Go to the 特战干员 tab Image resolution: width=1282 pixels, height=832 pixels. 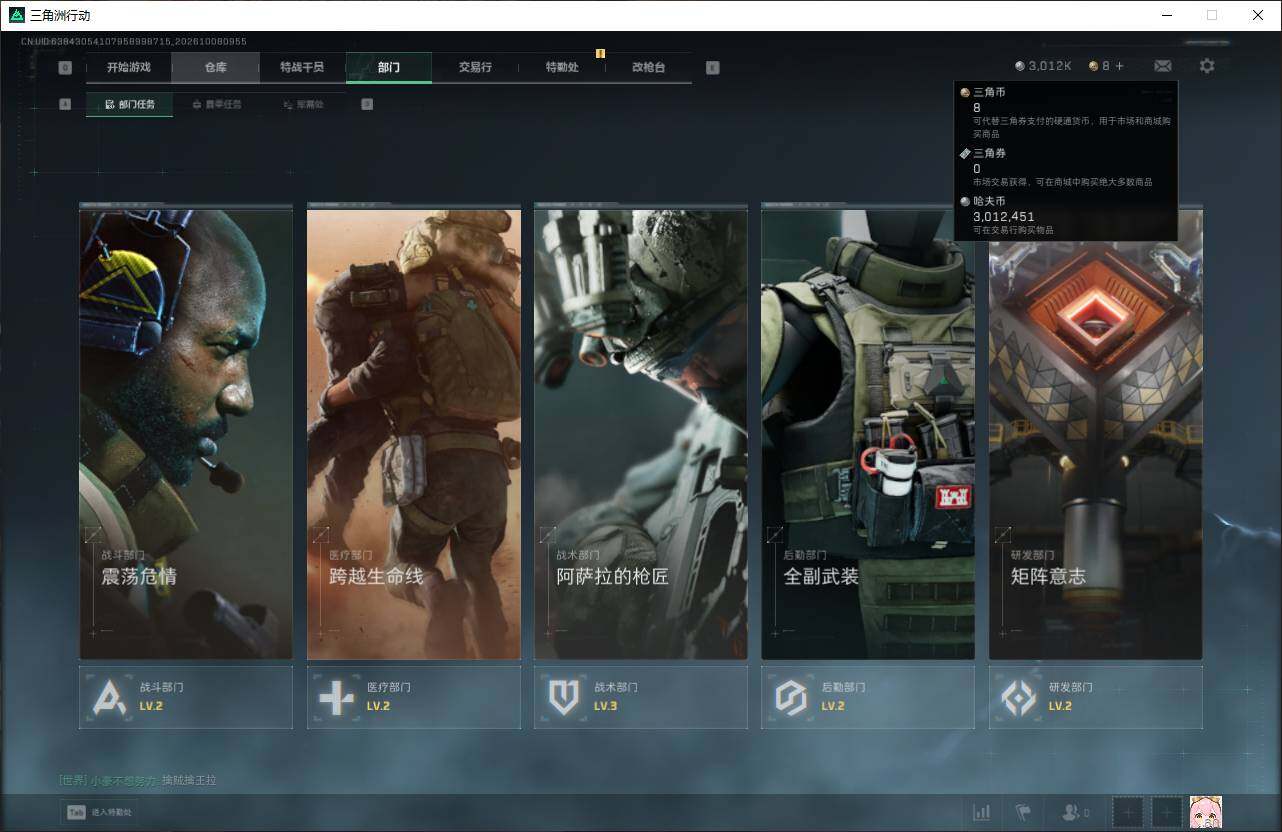(302, 67)
